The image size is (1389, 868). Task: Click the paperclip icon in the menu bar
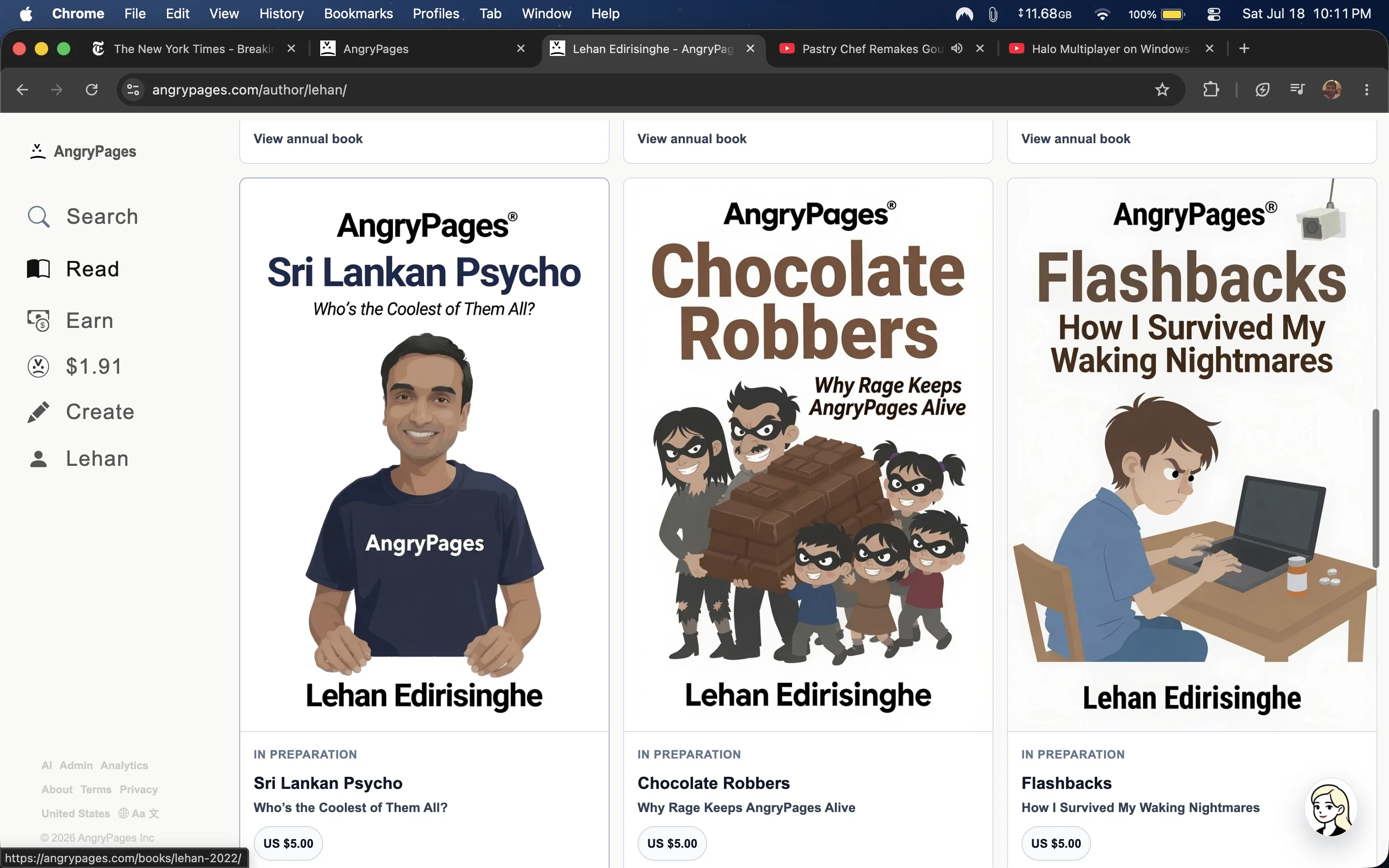point(993,14)
